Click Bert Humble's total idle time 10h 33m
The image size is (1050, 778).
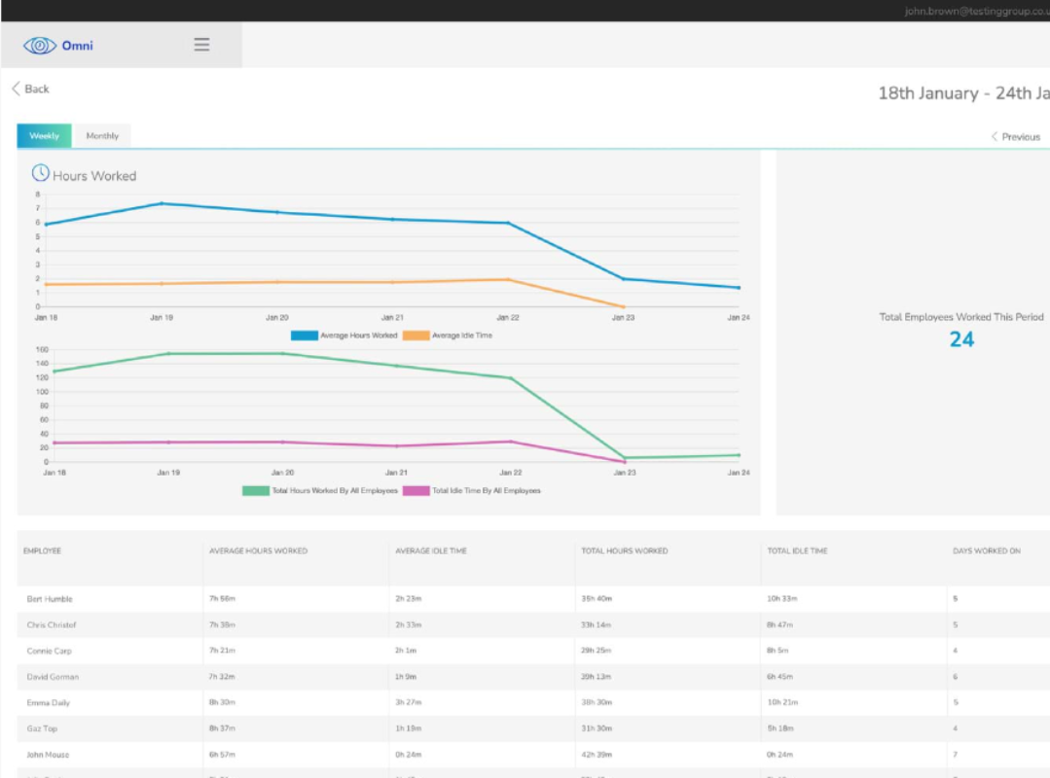point(782,599)
